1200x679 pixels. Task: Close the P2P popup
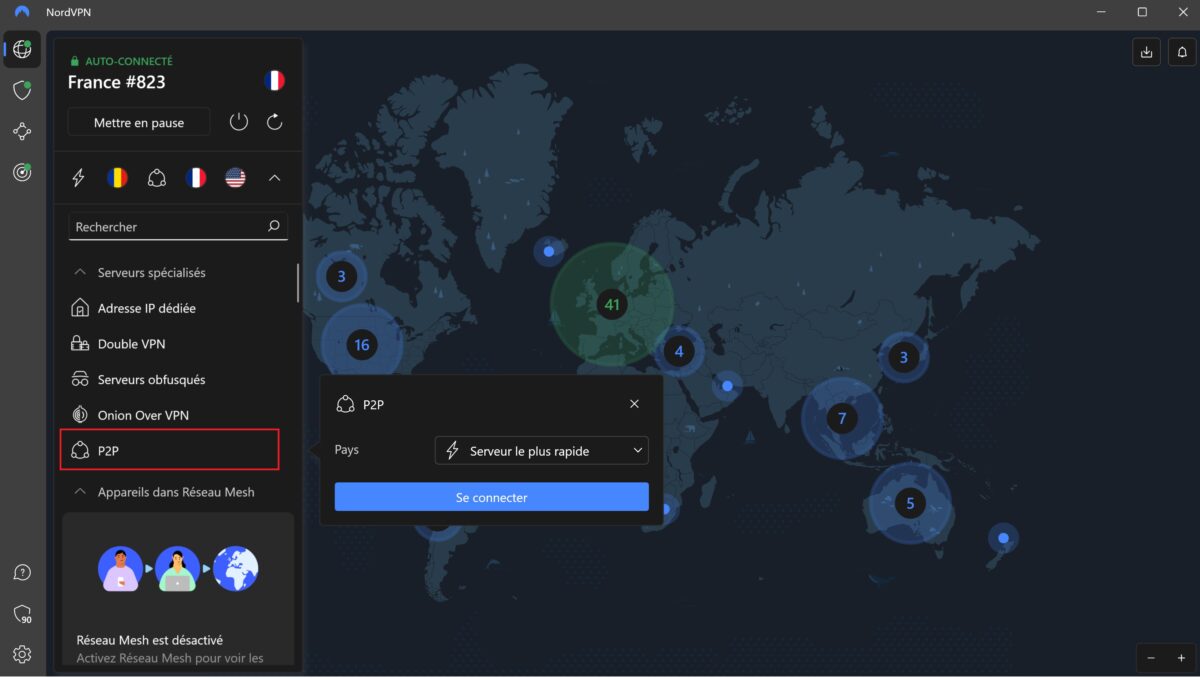point(634,404)
